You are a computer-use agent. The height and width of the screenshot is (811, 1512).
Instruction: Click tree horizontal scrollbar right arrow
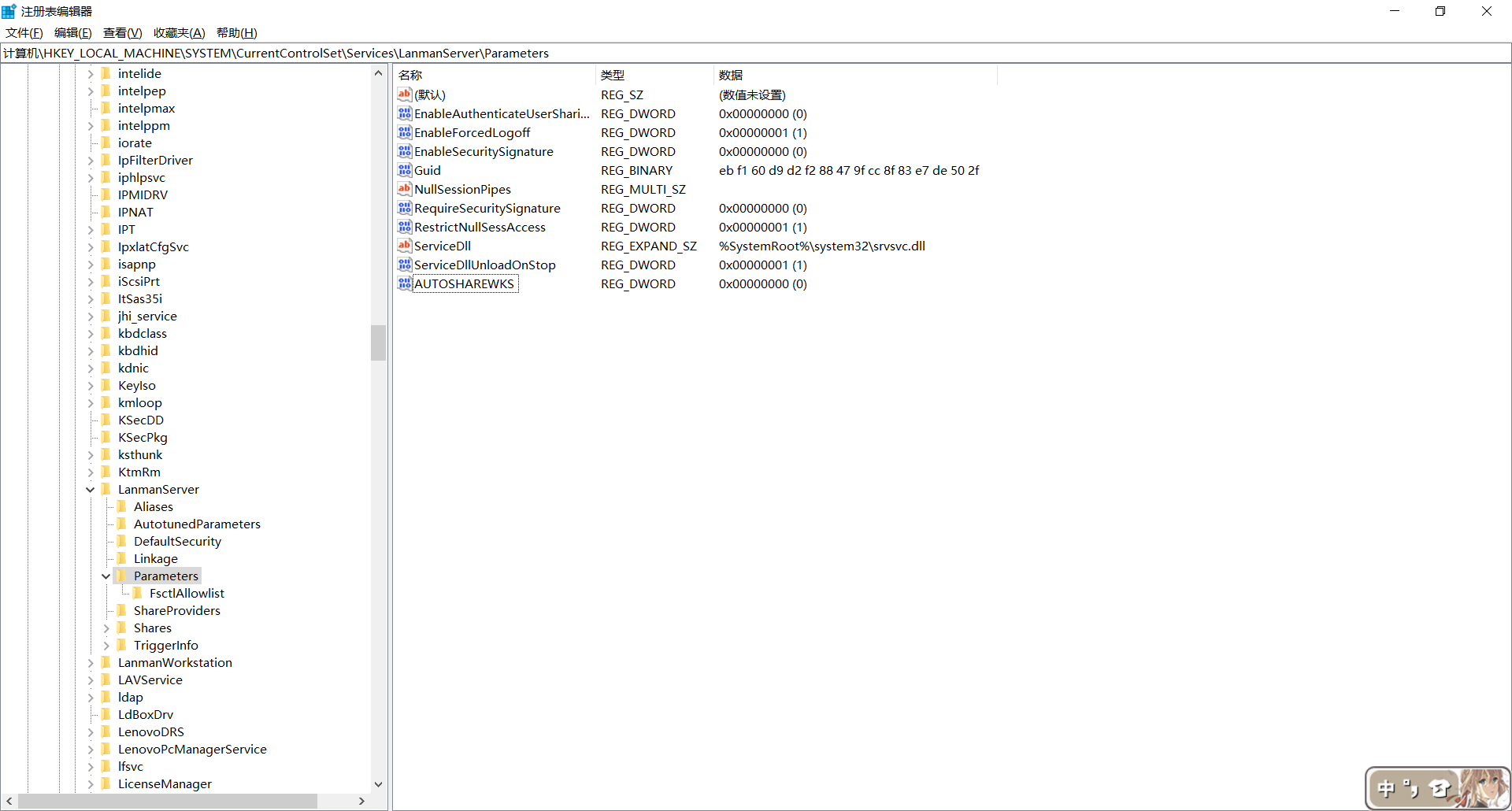click(362, 802)
